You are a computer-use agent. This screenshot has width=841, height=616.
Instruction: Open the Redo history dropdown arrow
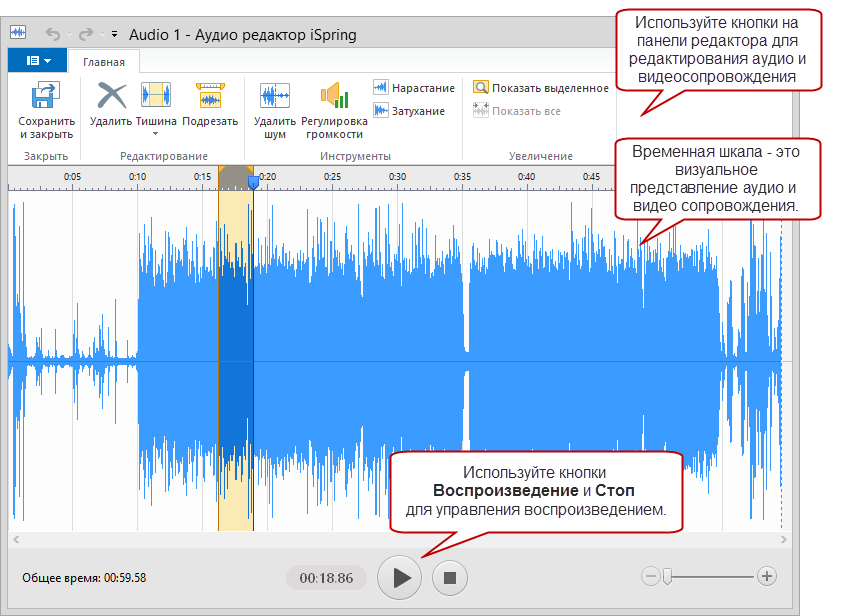[x=102, y=34]
